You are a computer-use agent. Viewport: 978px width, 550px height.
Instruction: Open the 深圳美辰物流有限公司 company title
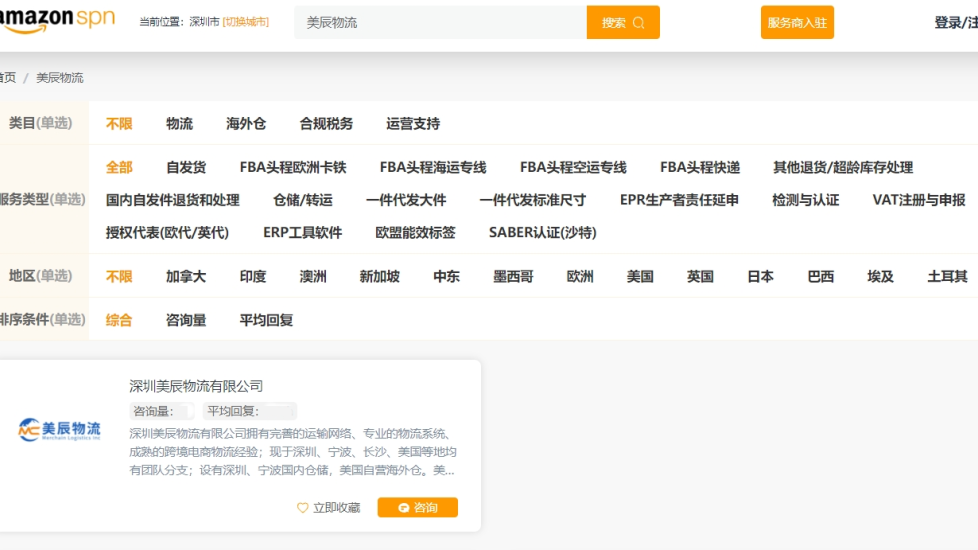pos(196,386)
